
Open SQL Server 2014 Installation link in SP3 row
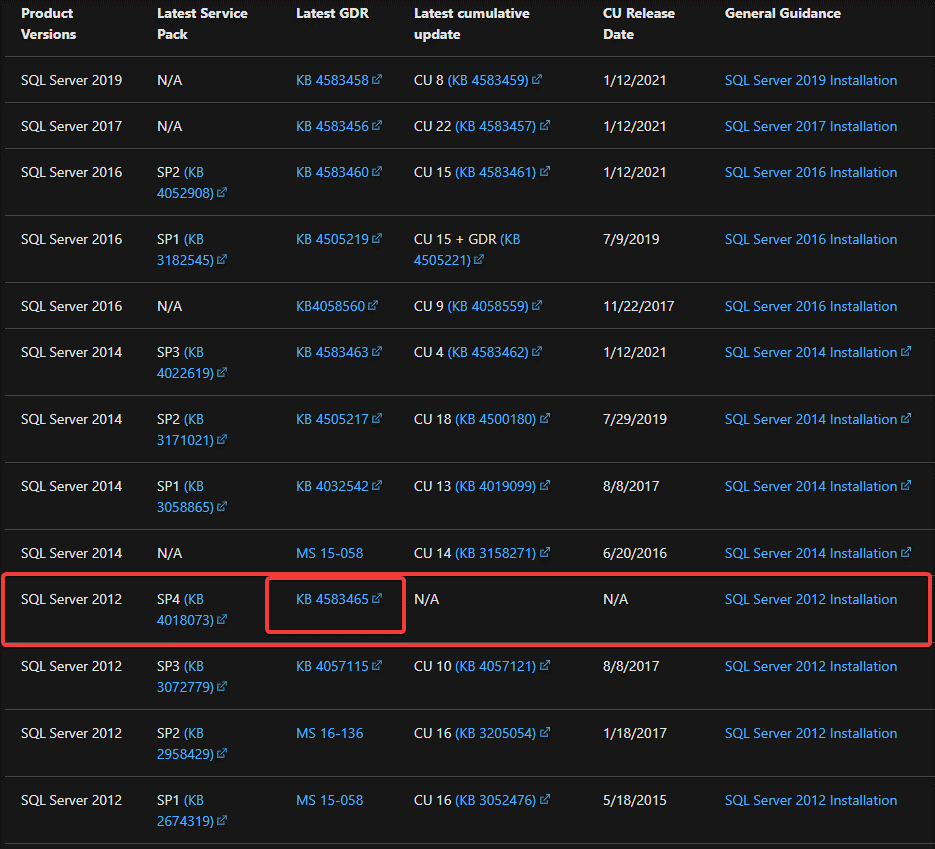(810, 352)
